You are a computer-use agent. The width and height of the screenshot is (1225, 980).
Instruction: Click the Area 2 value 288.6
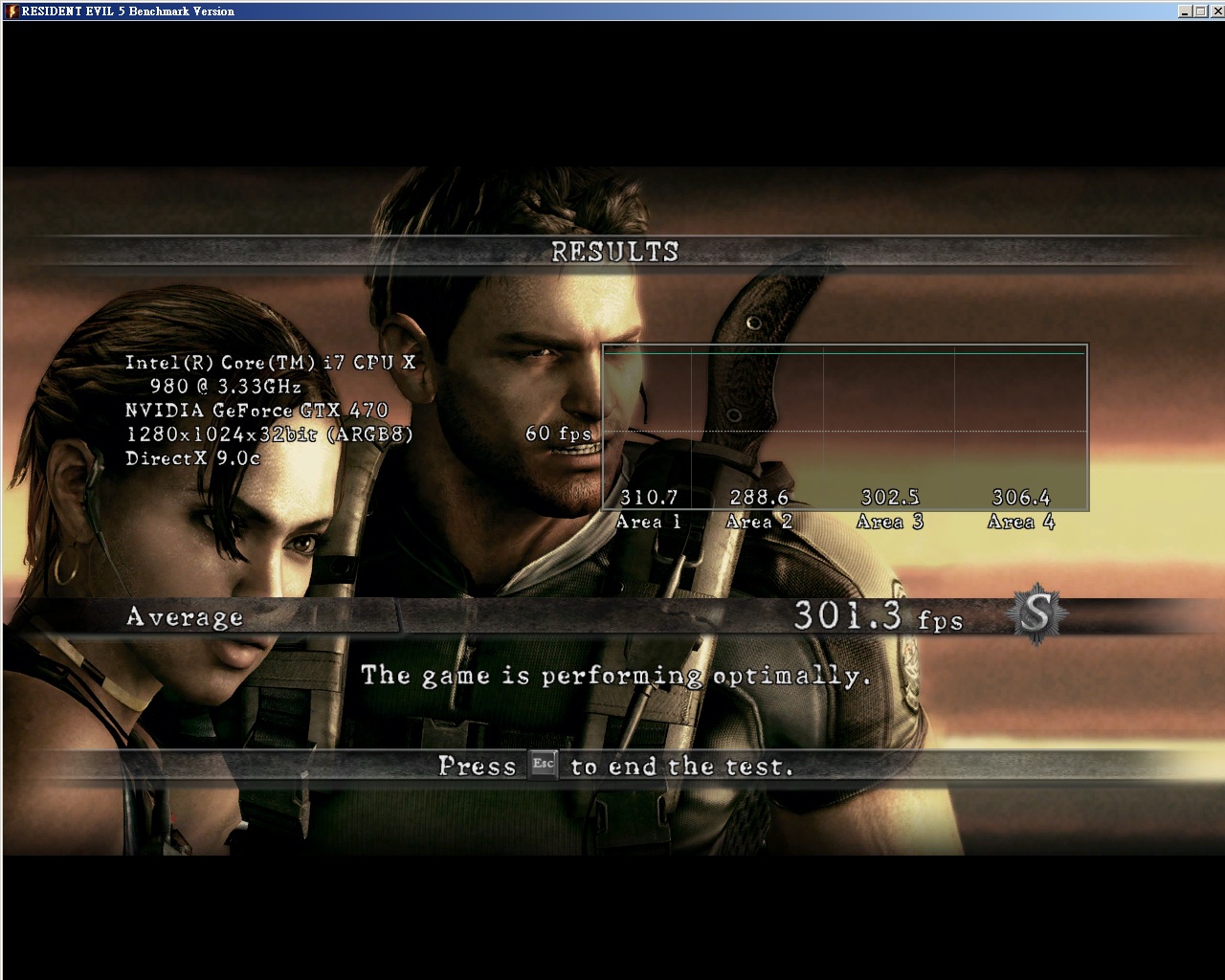760,498
